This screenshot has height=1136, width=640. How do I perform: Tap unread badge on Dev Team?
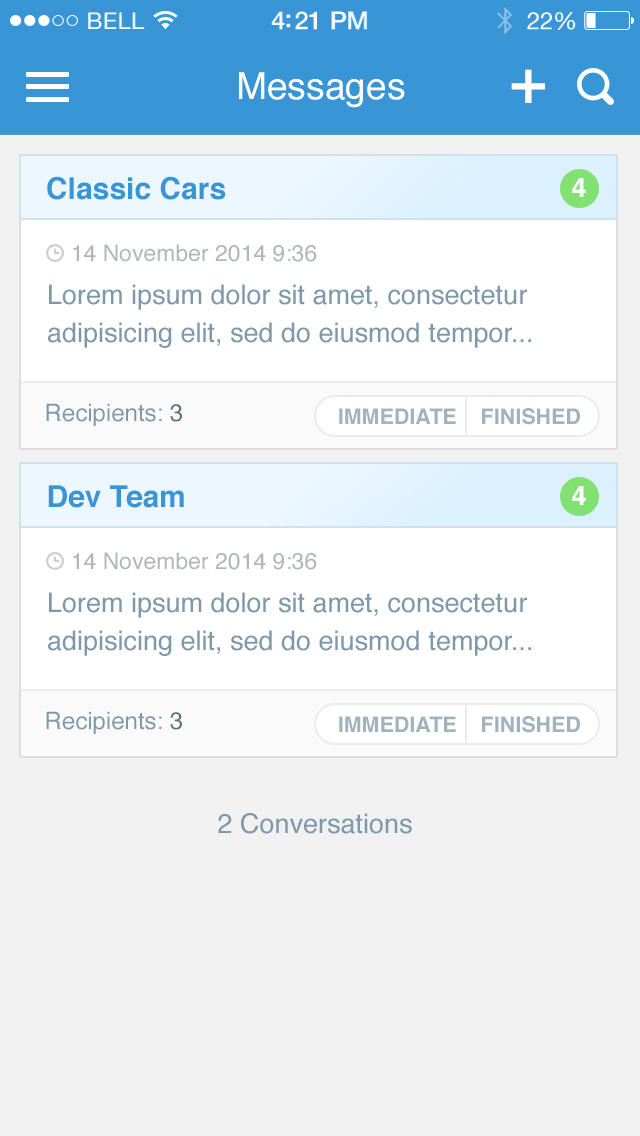pos(579,496)
